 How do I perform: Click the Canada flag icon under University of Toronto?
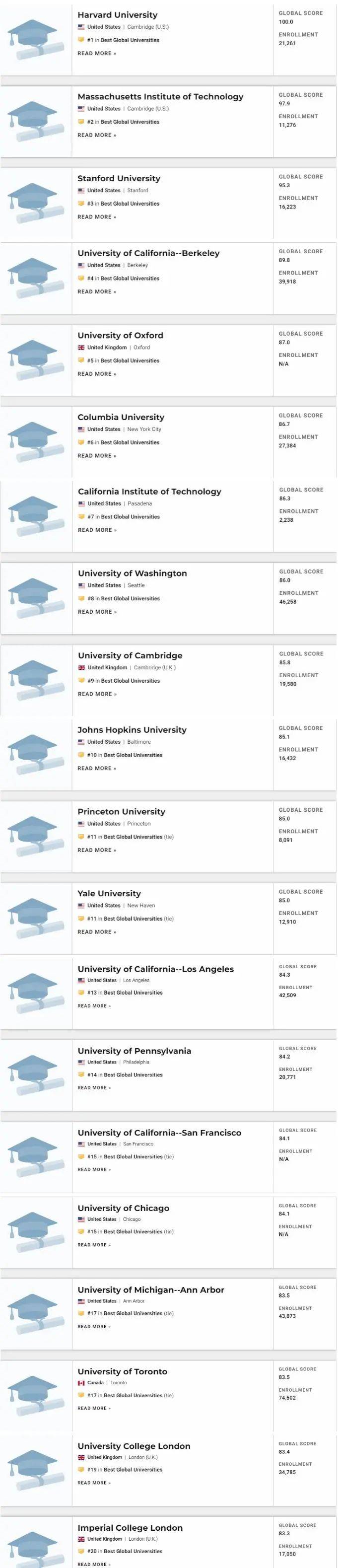[x=81, y=1382]
